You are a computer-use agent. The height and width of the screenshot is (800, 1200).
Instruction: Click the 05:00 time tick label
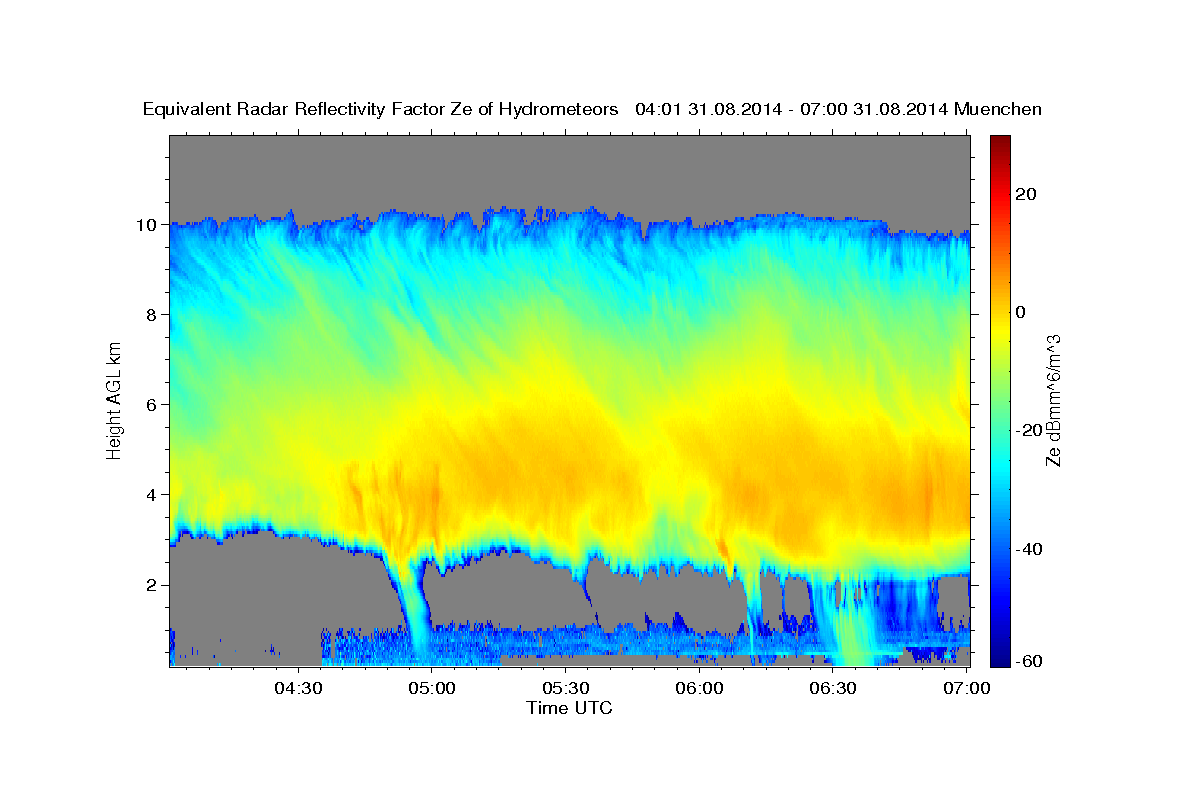pyautogui.click(x=432, y=688)
